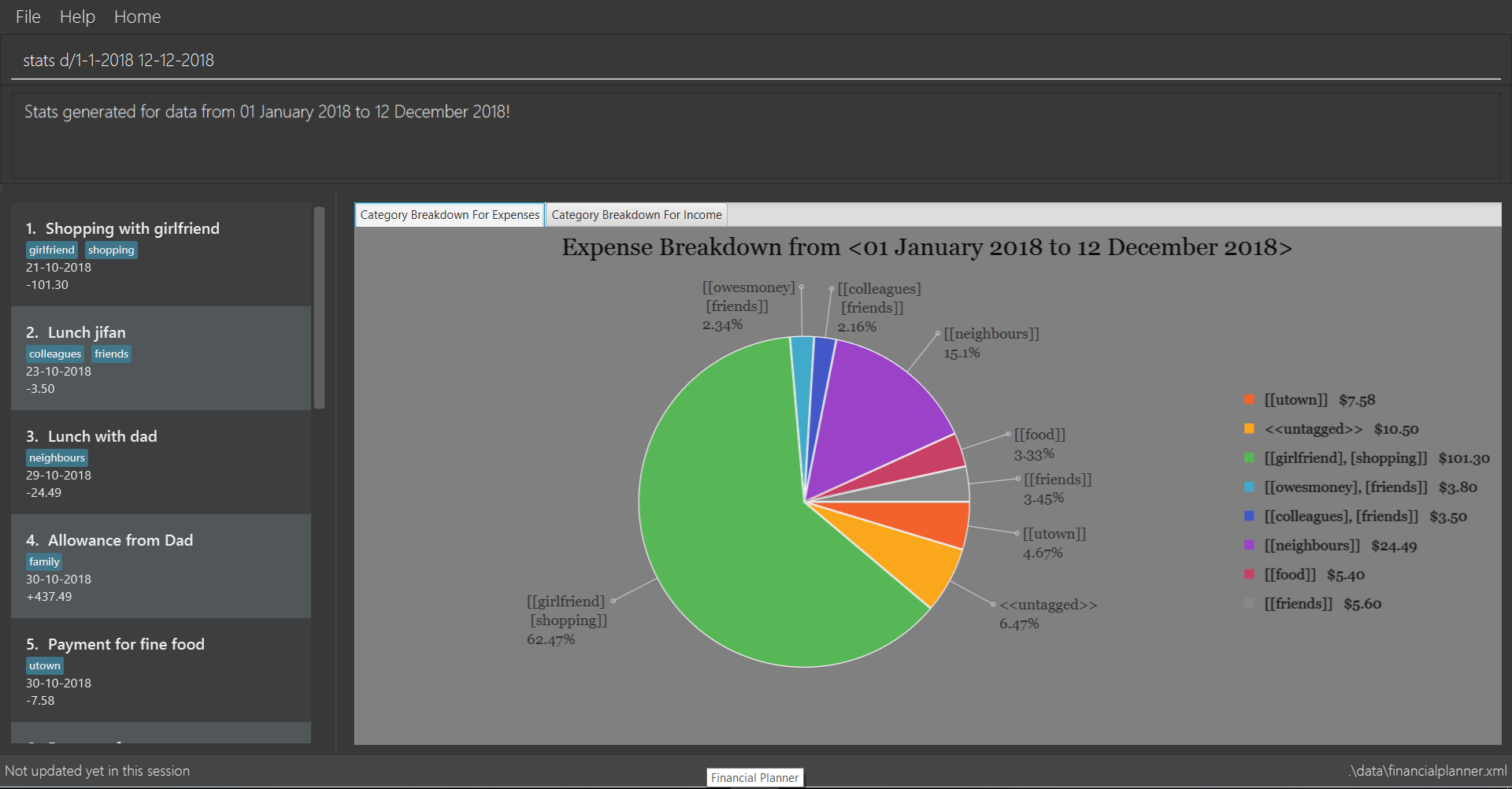Open the File menu
The image size is (1512, 789).
[x=28, y=17]
